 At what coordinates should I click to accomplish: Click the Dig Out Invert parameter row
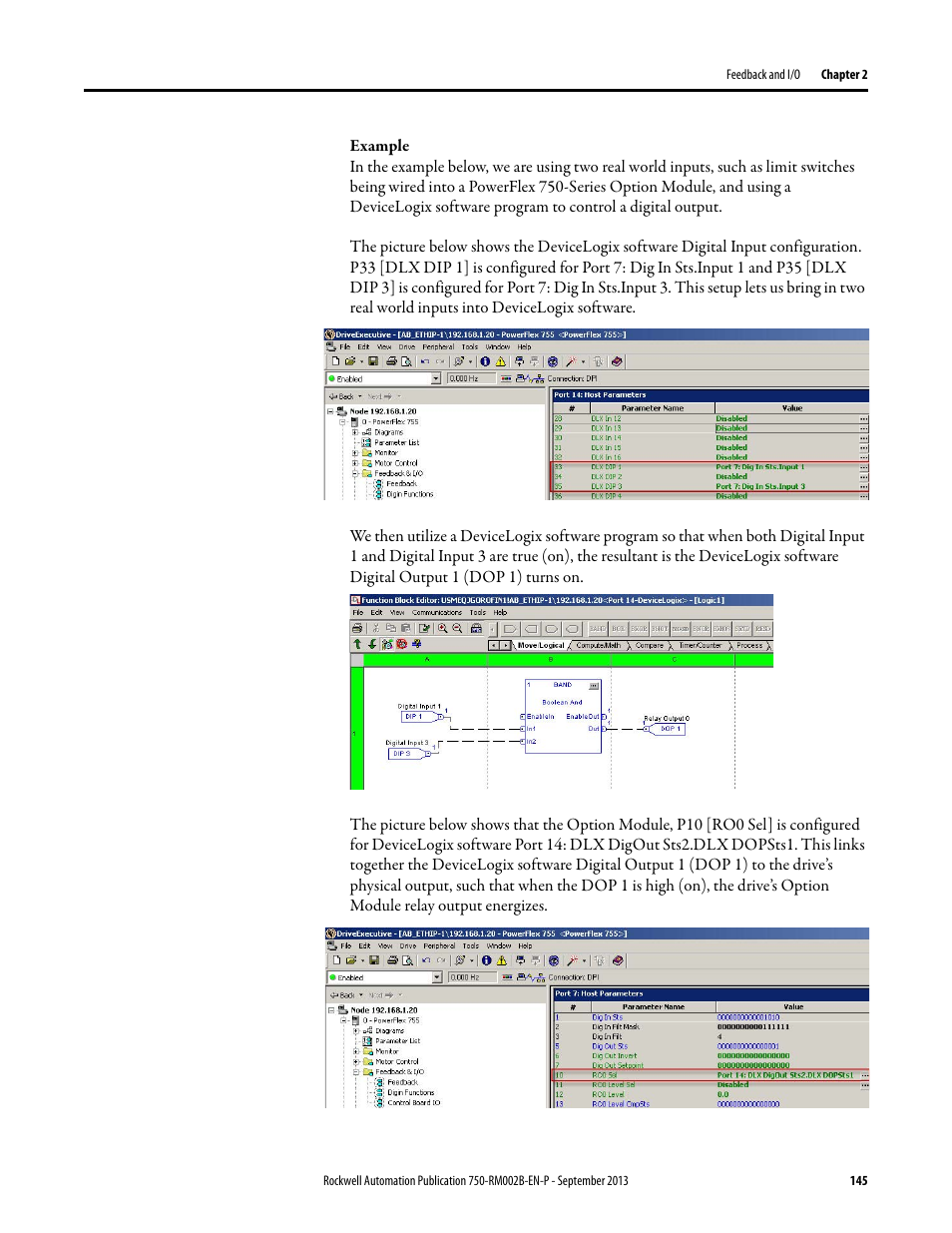click(x=711, y=1055)
